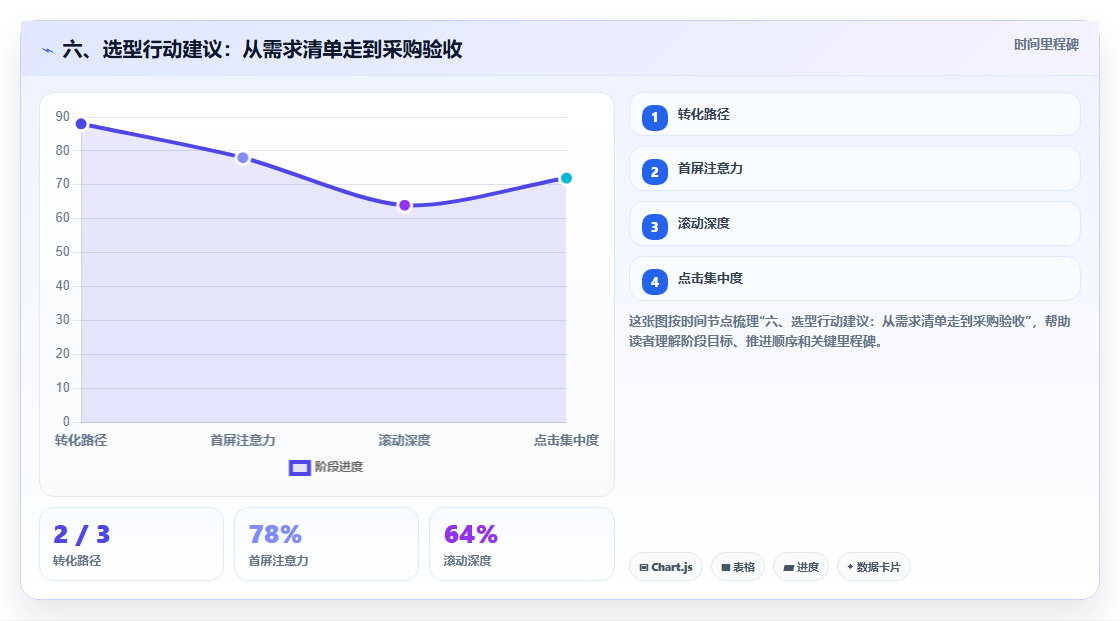Image resolution: width=1120 pixels, height=621 pixels.
Task: Click the 64% 滚动深度 stat card
Action: [521, 544]
